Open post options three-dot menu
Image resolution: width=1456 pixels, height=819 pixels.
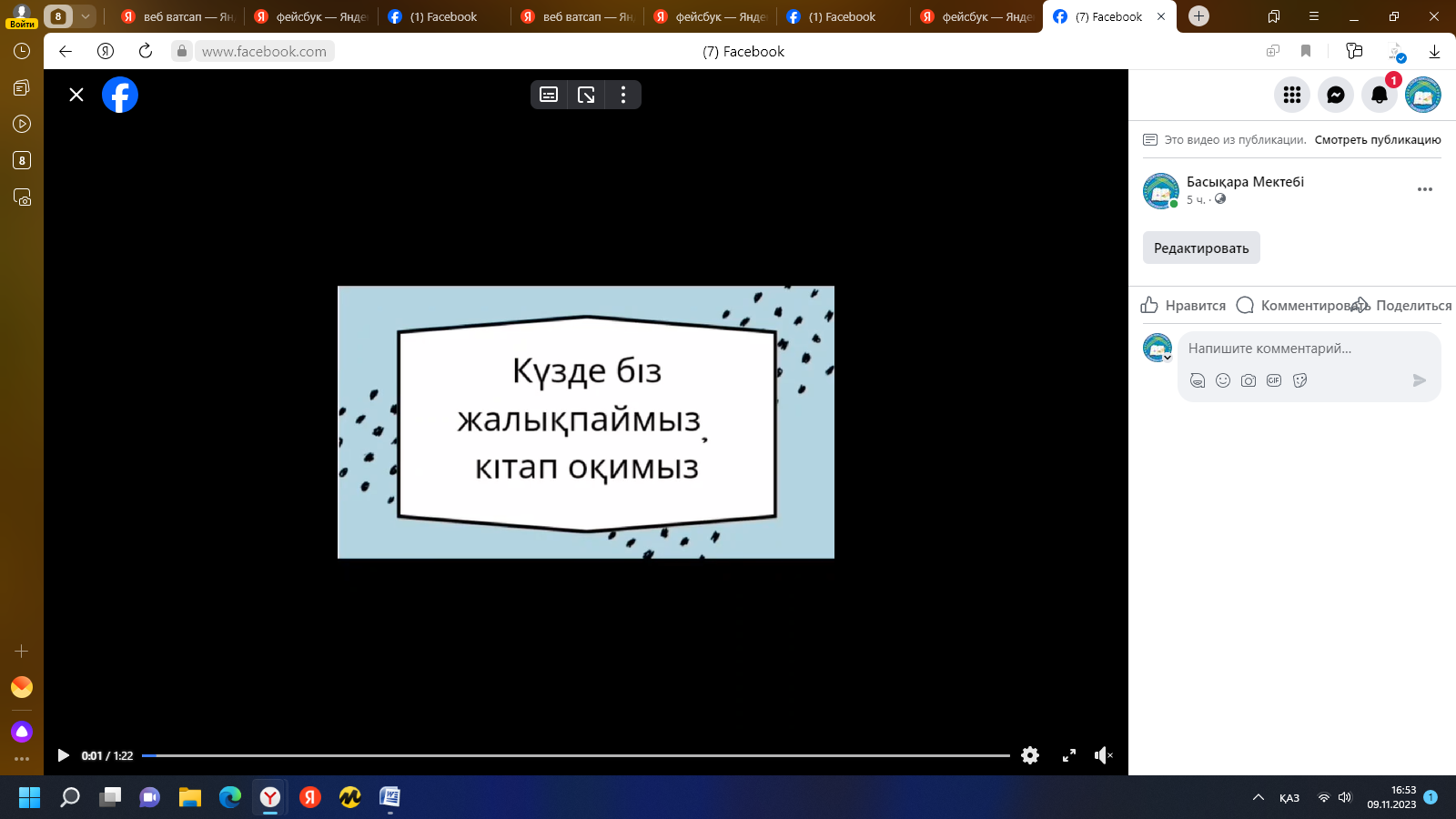click(1424, 189)
